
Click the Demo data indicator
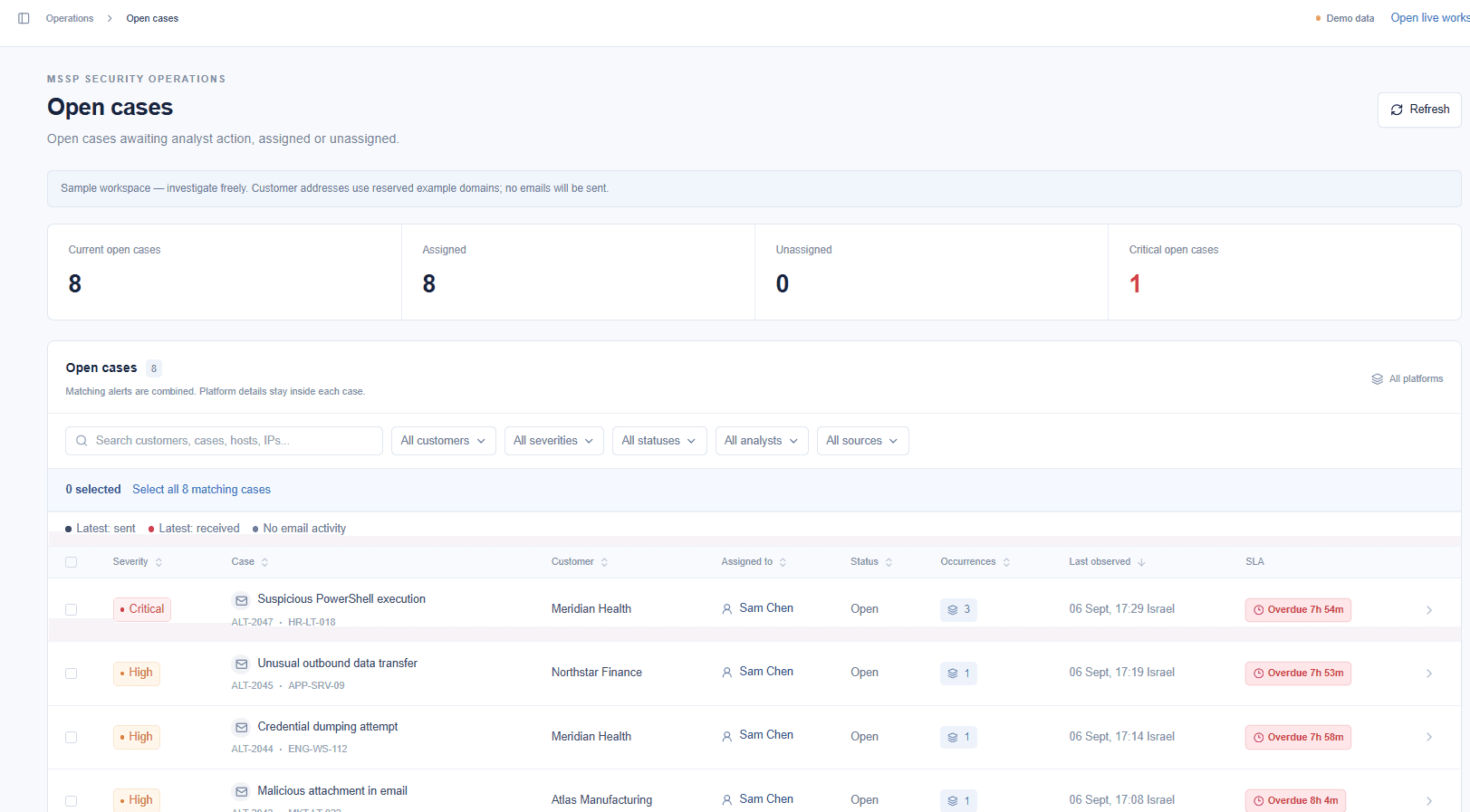pyautogui.click(x=1345, y=18)
